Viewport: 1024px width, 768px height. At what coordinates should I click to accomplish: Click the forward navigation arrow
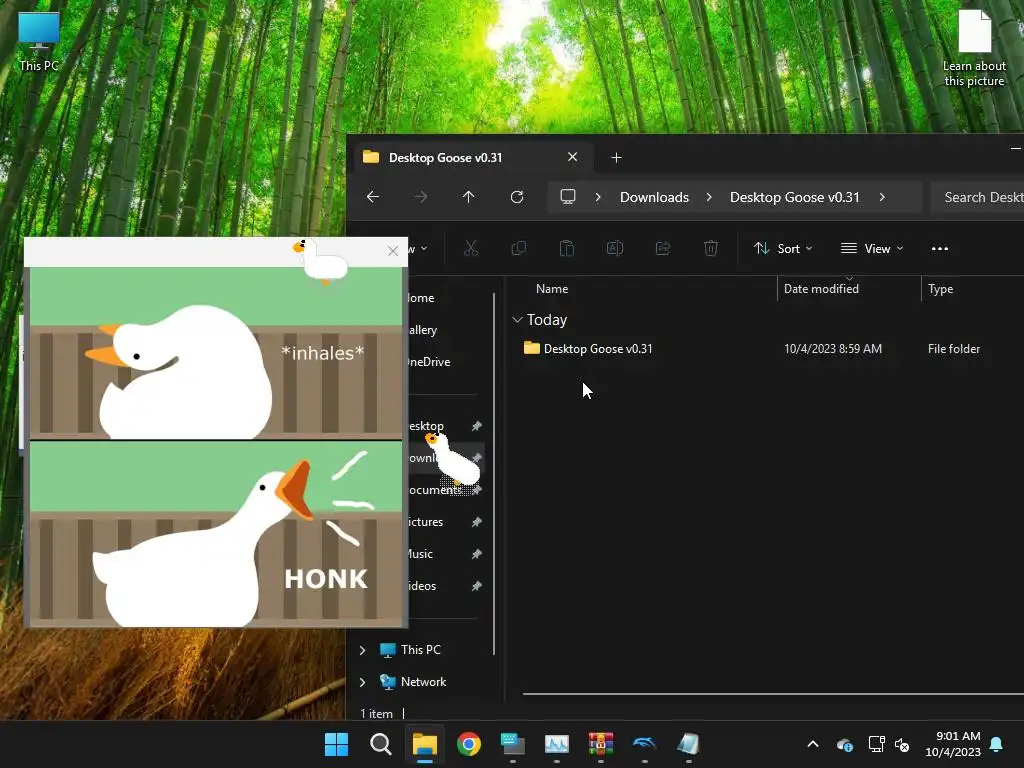421,197
